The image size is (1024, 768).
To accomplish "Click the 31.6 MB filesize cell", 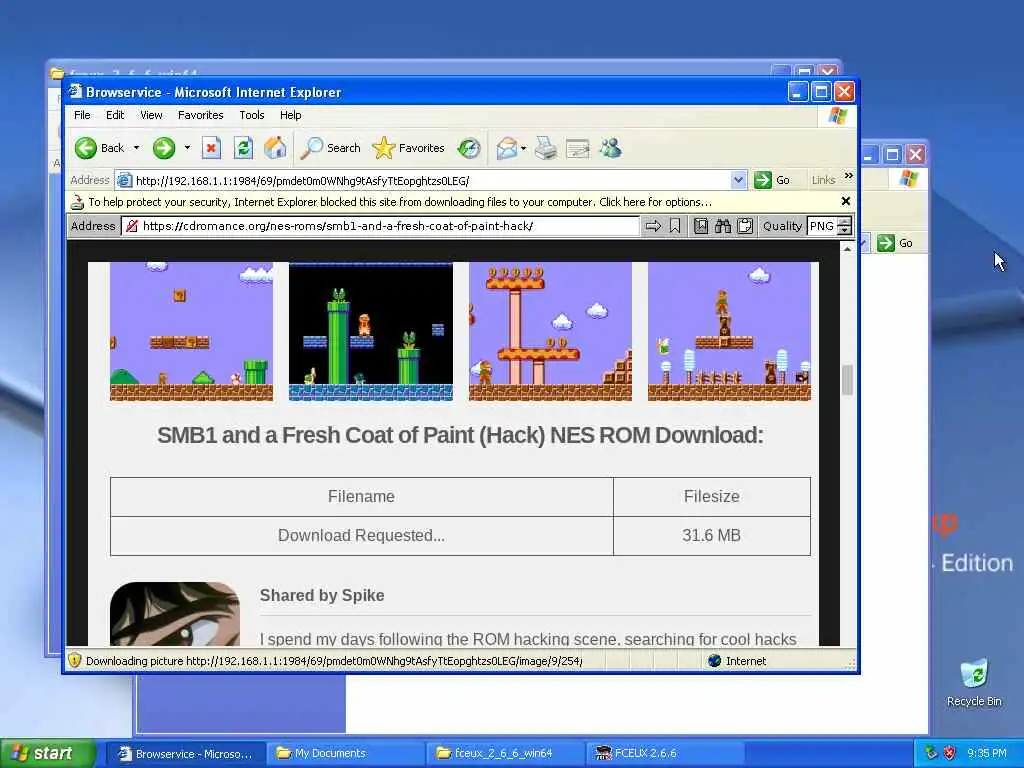I will [x=711, y=536].
